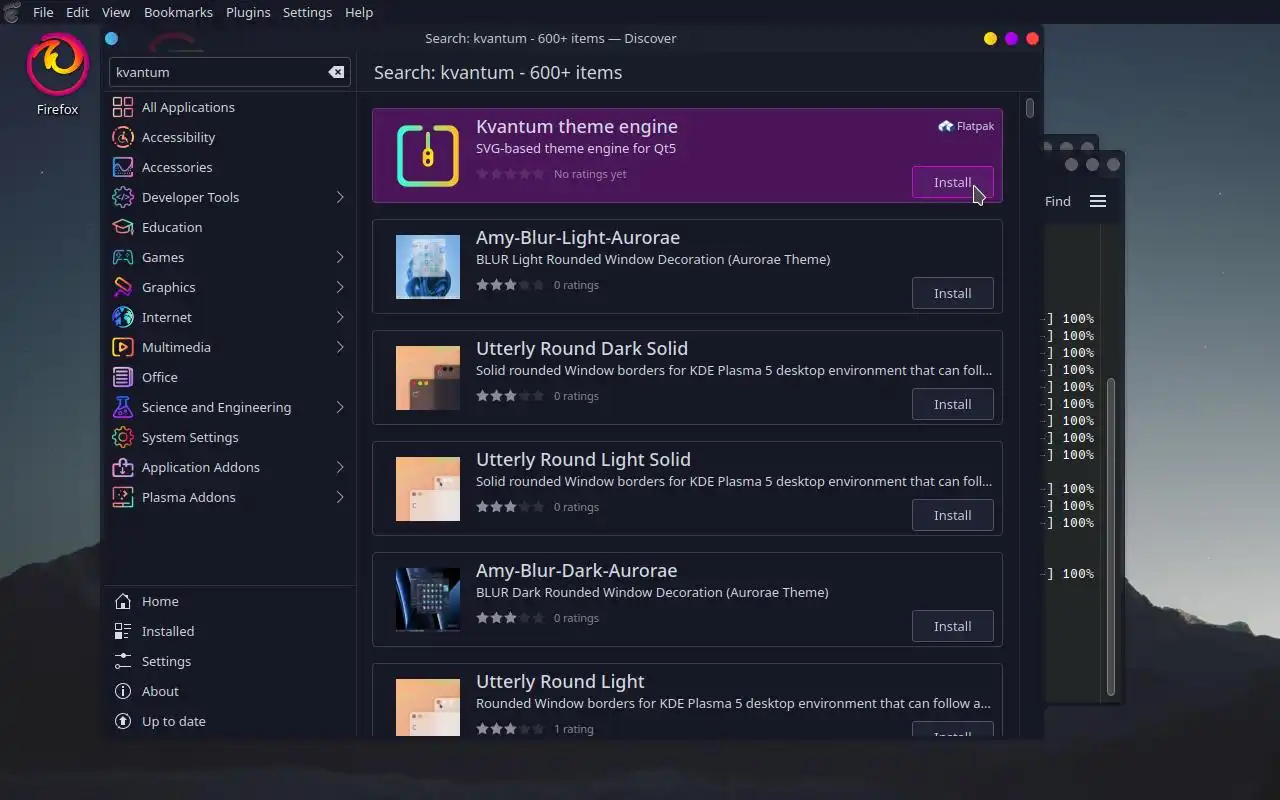
Task: Install Amy-Blur-Dark-Aurorae
Action: [952, 626]
